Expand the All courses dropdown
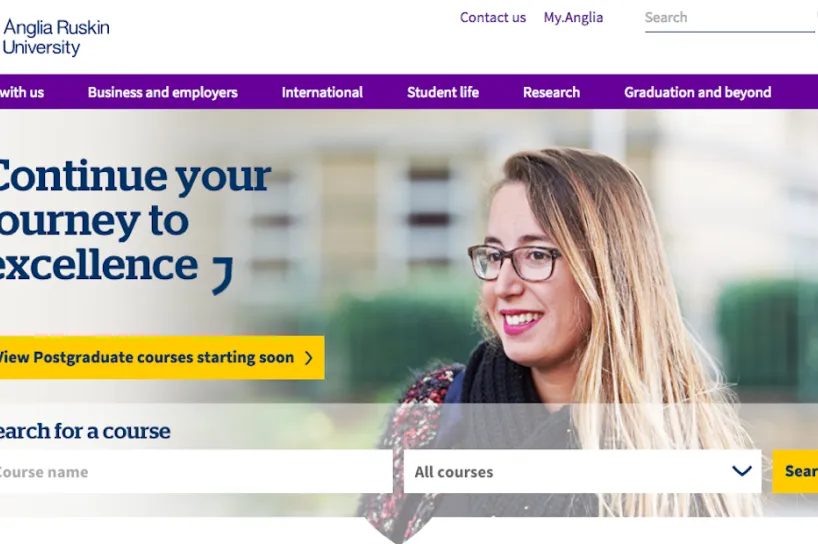This screenshot has width=818, height=544. tap(582, 472)
